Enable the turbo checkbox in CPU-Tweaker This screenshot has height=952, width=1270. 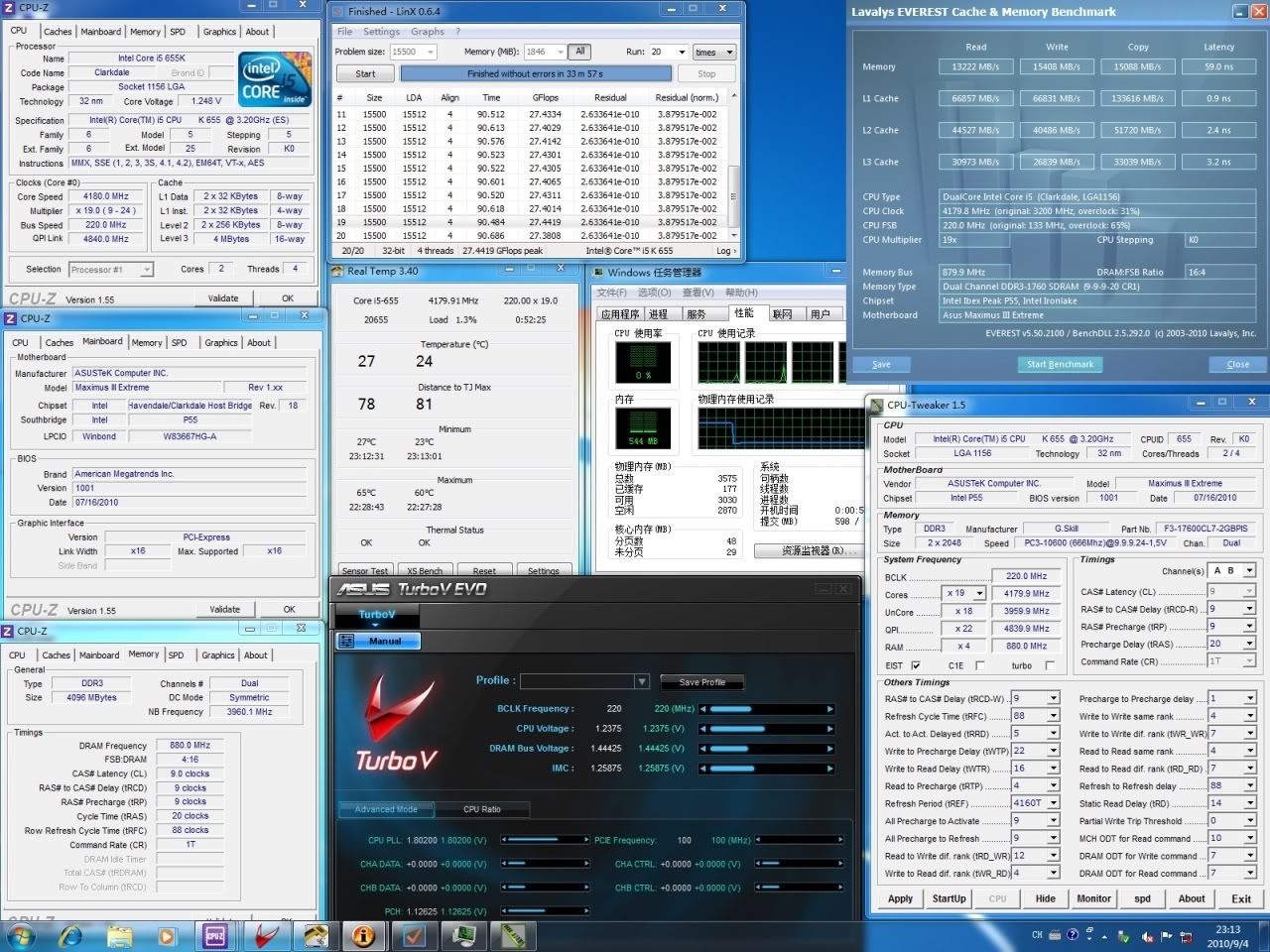1050,665
